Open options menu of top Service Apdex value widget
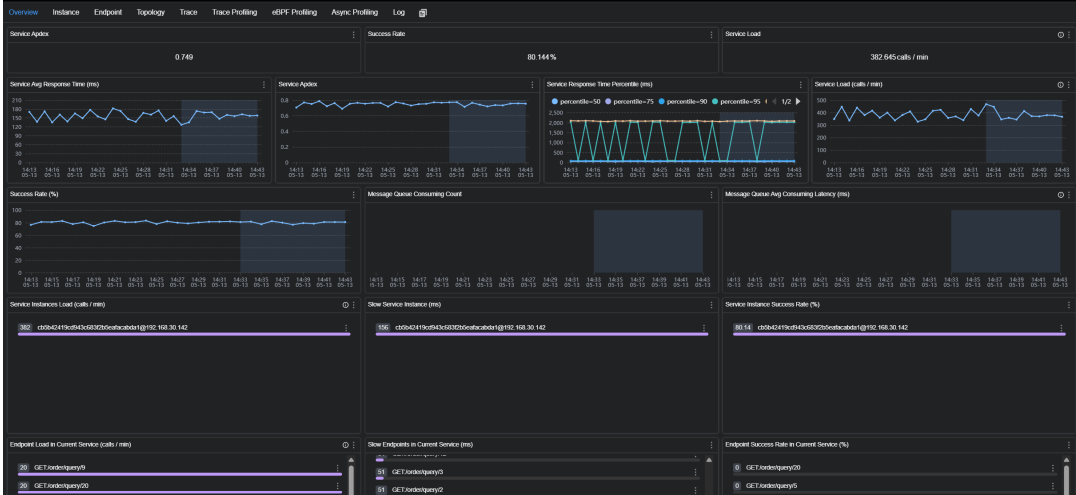This screenshot has height=495, width=1076. click(x=353, y=34)
